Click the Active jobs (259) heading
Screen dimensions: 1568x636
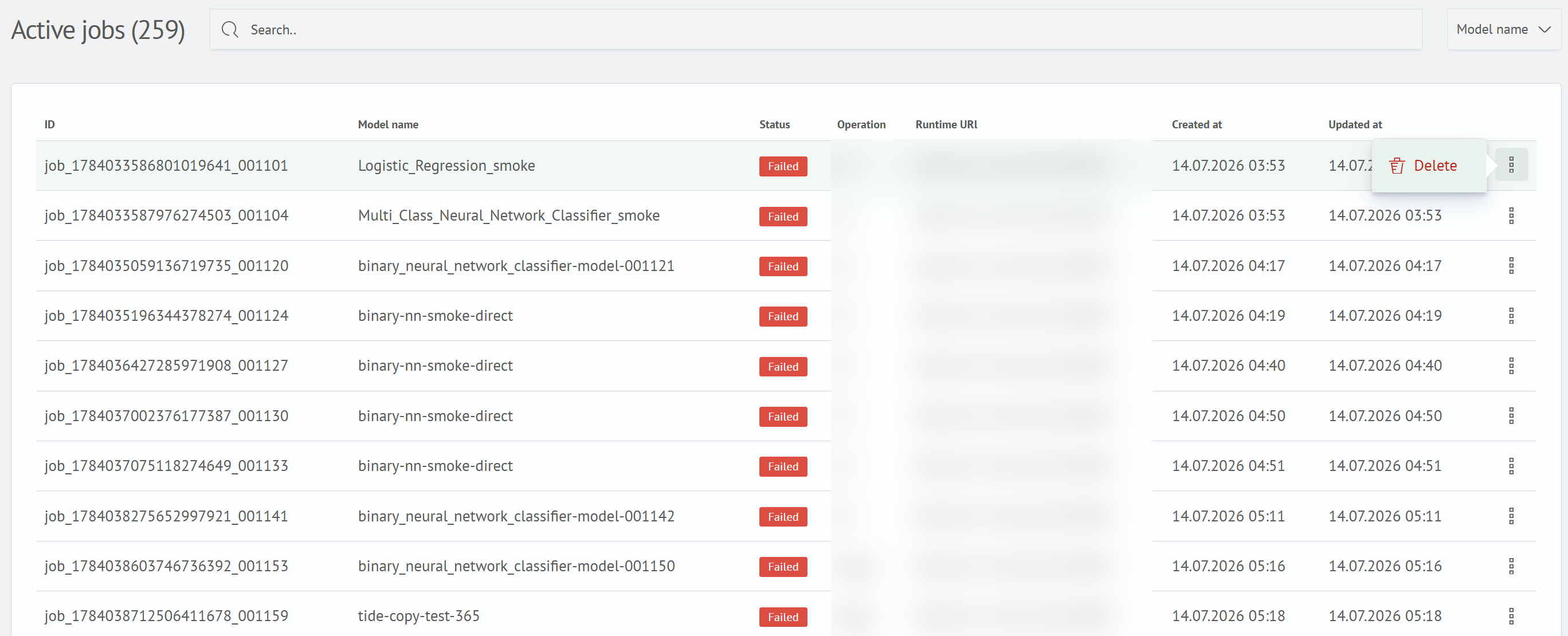tap(98, 30)
